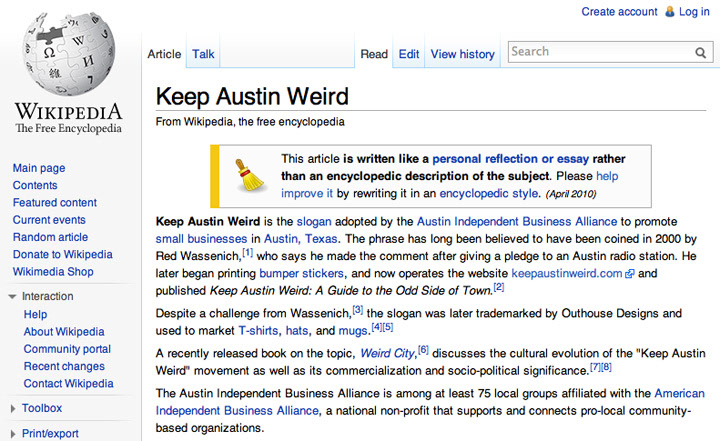The width and height of the screenshot is (720, 441).
Task: Open Austin Independent Business Alliance link
Action: pos(517,221)
